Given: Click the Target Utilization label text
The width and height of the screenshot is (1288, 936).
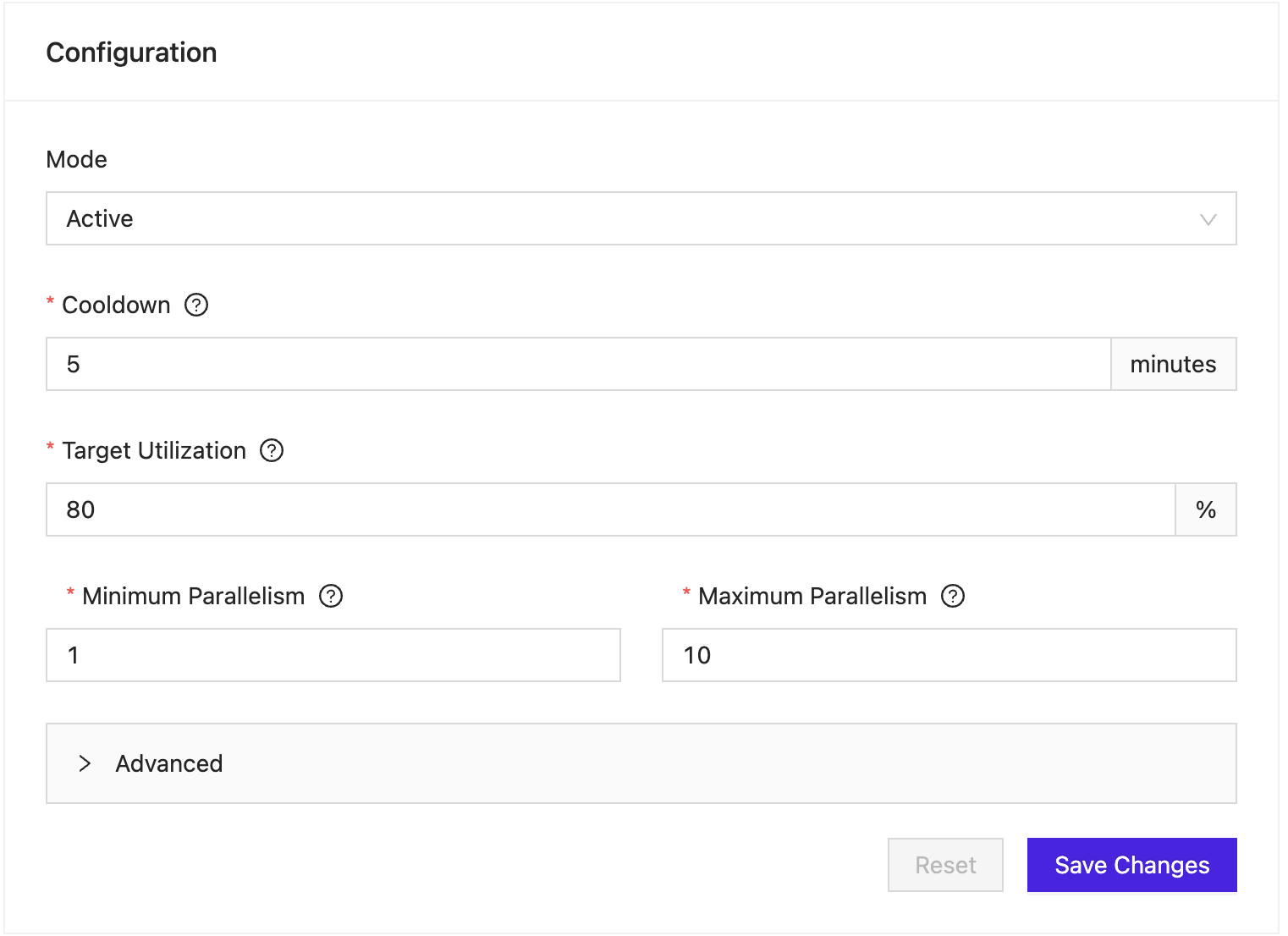Looking at the screenshot, I should point(154,450).
